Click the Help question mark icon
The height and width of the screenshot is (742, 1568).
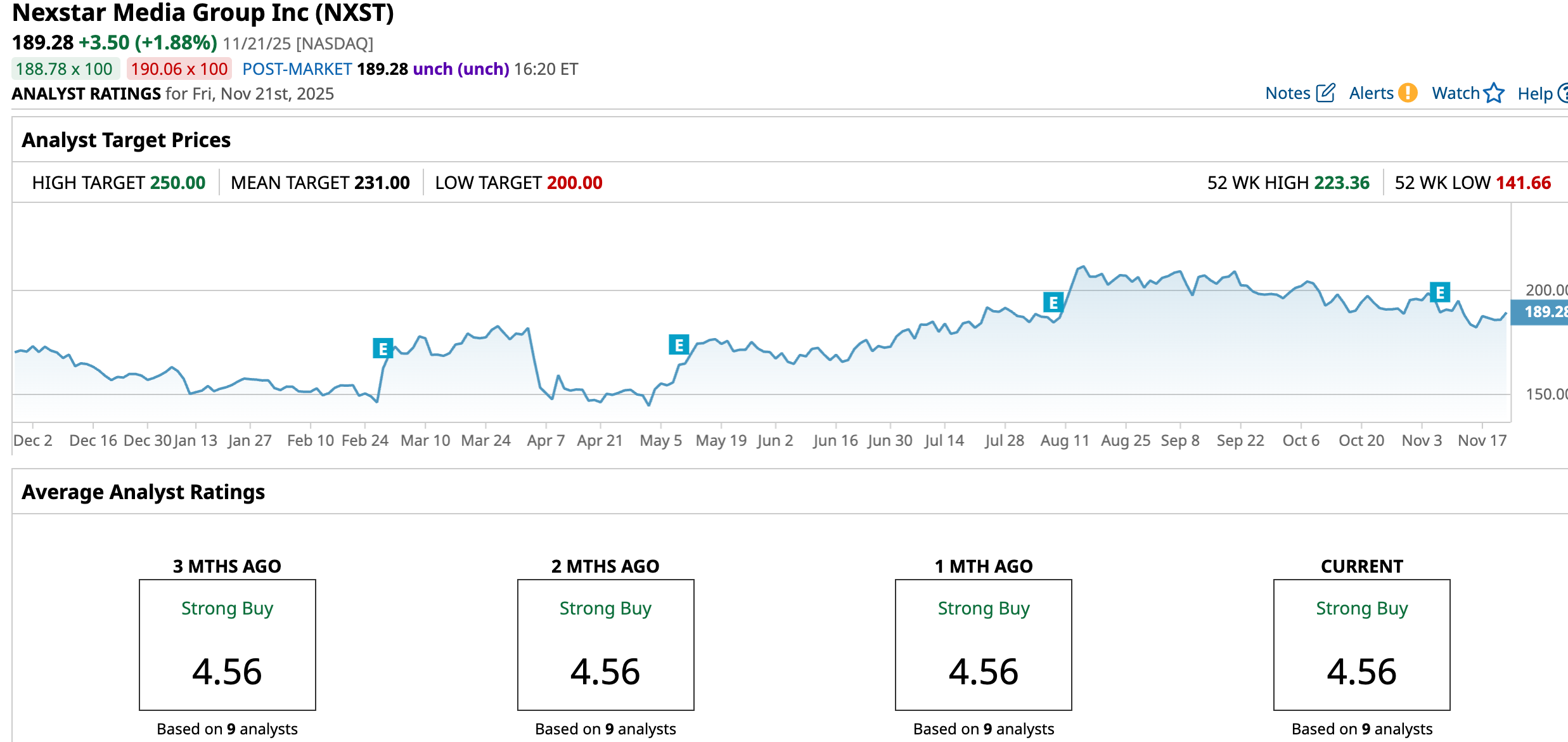point(1563,93)
